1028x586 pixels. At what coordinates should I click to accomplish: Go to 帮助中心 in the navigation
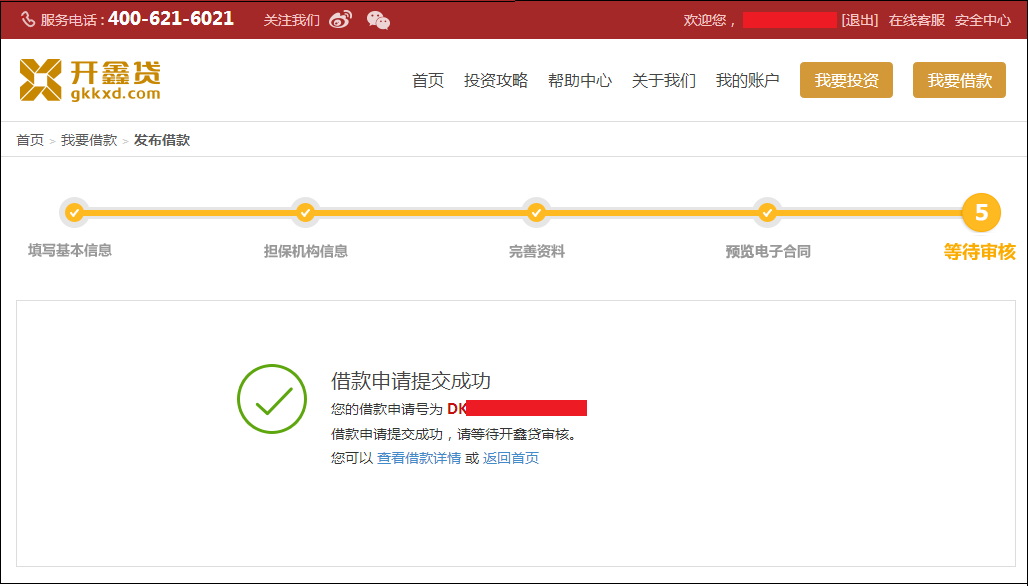pos(579,81)
